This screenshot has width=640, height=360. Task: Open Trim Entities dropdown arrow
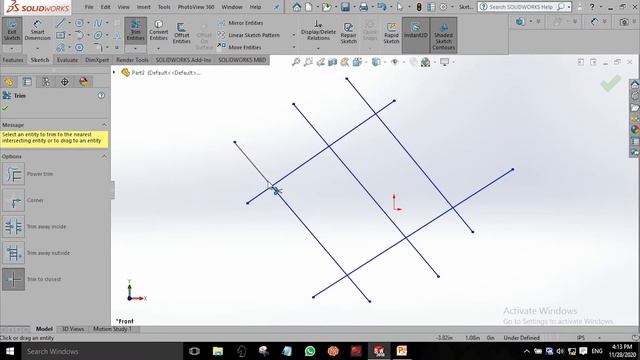[135, 49]
